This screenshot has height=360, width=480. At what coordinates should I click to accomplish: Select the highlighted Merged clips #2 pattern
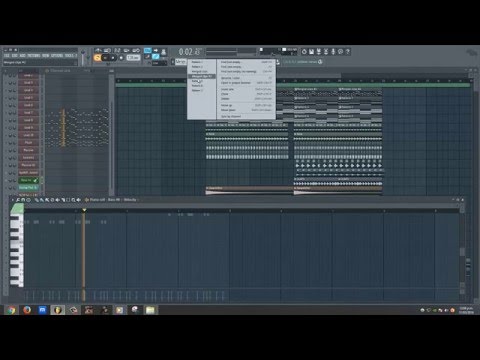pyautogui.click(x=202, y=76)
